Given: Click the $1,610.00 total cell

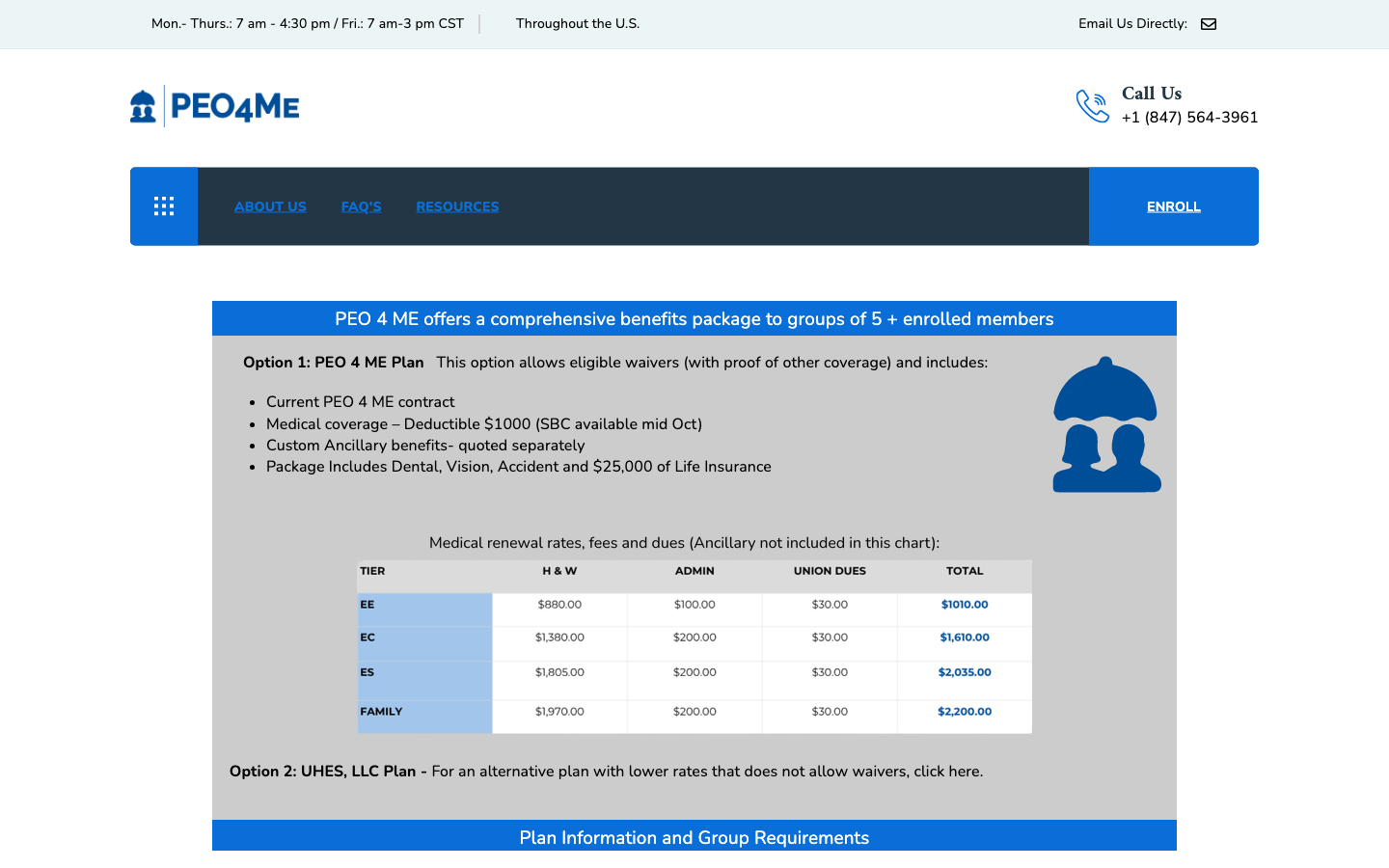Looking at the screenshot, I should pyautogui.click(x=965, y=637).
